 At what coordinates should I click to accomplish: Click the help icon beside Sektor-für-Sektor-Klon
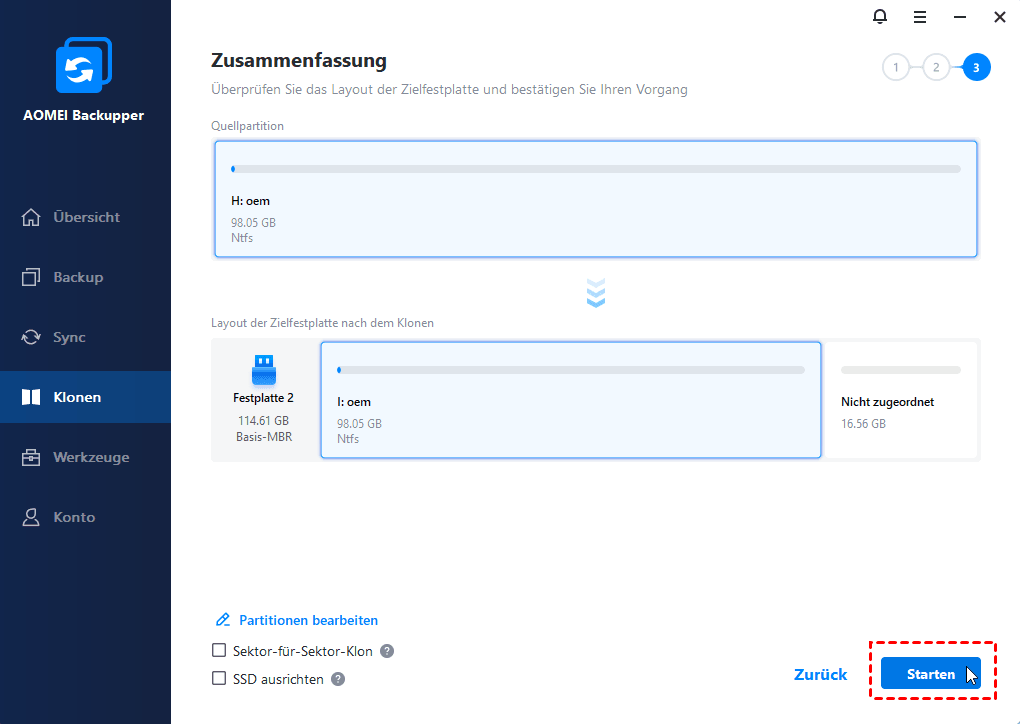coord(387,651)
